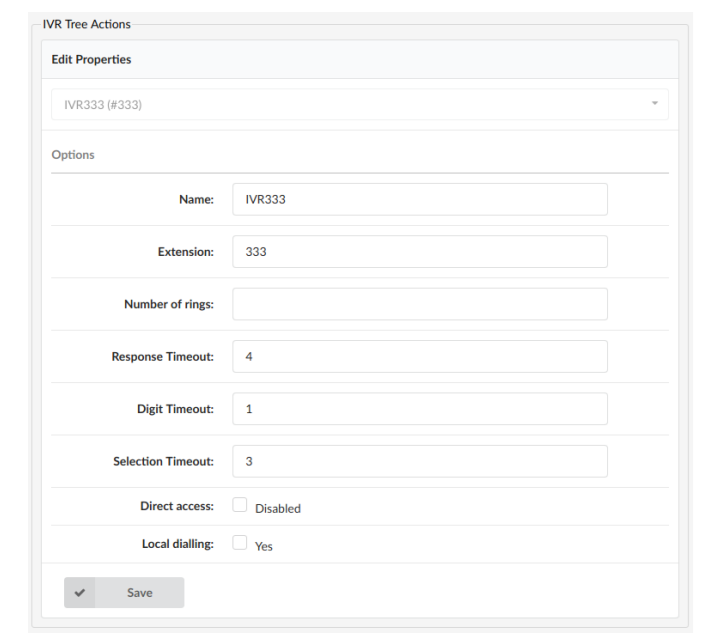Click the Edit Properties panel header
The width and height of the screenshot is (720, 643).
pyautogui.click(x=91, y=60)
